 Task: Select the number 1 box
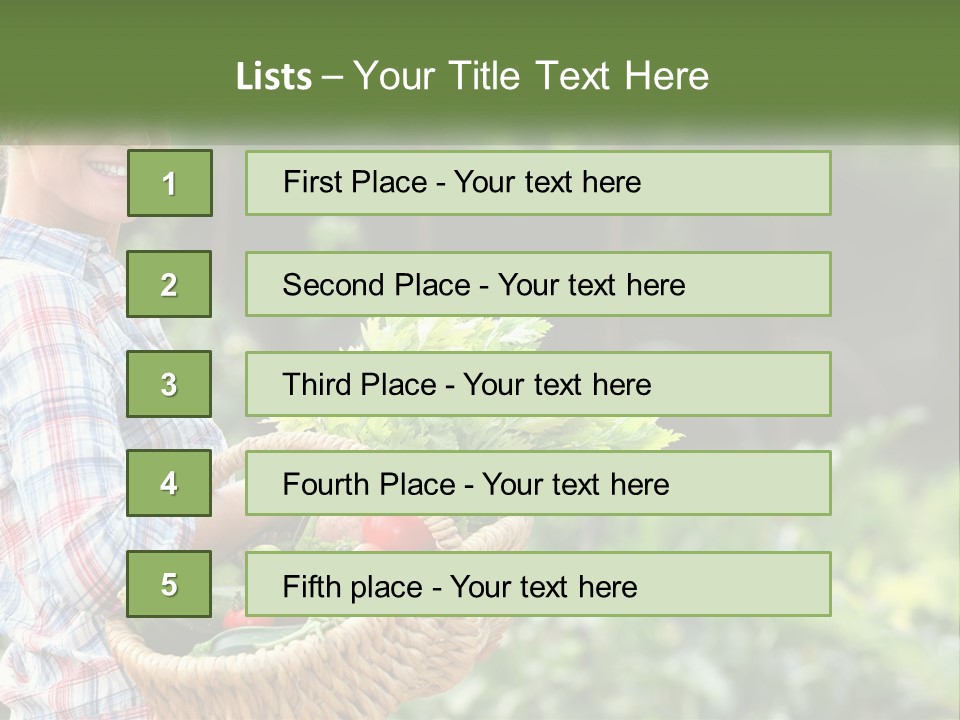pos(170,182)
